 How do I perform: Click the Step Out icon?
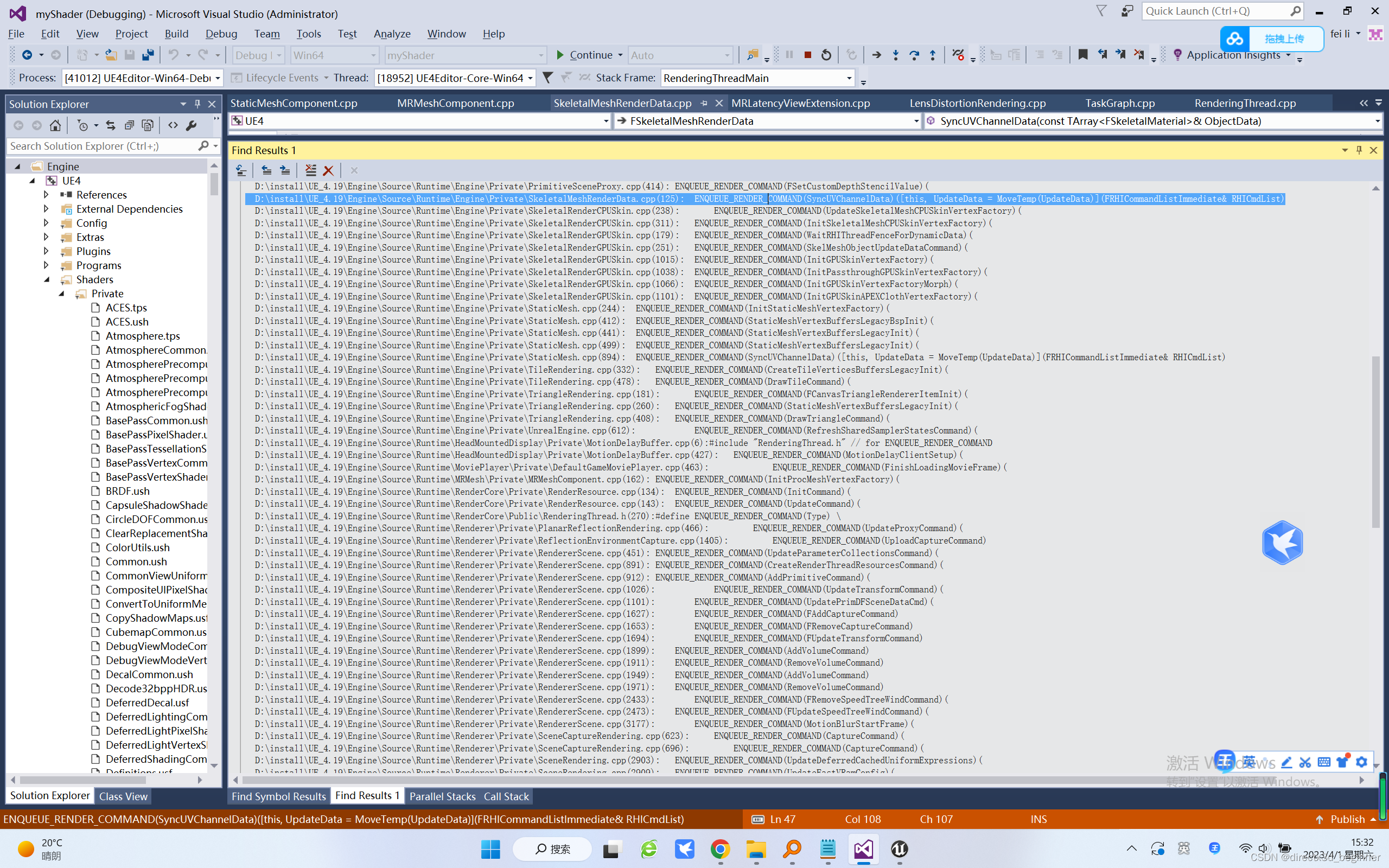[x=933, y=55]
